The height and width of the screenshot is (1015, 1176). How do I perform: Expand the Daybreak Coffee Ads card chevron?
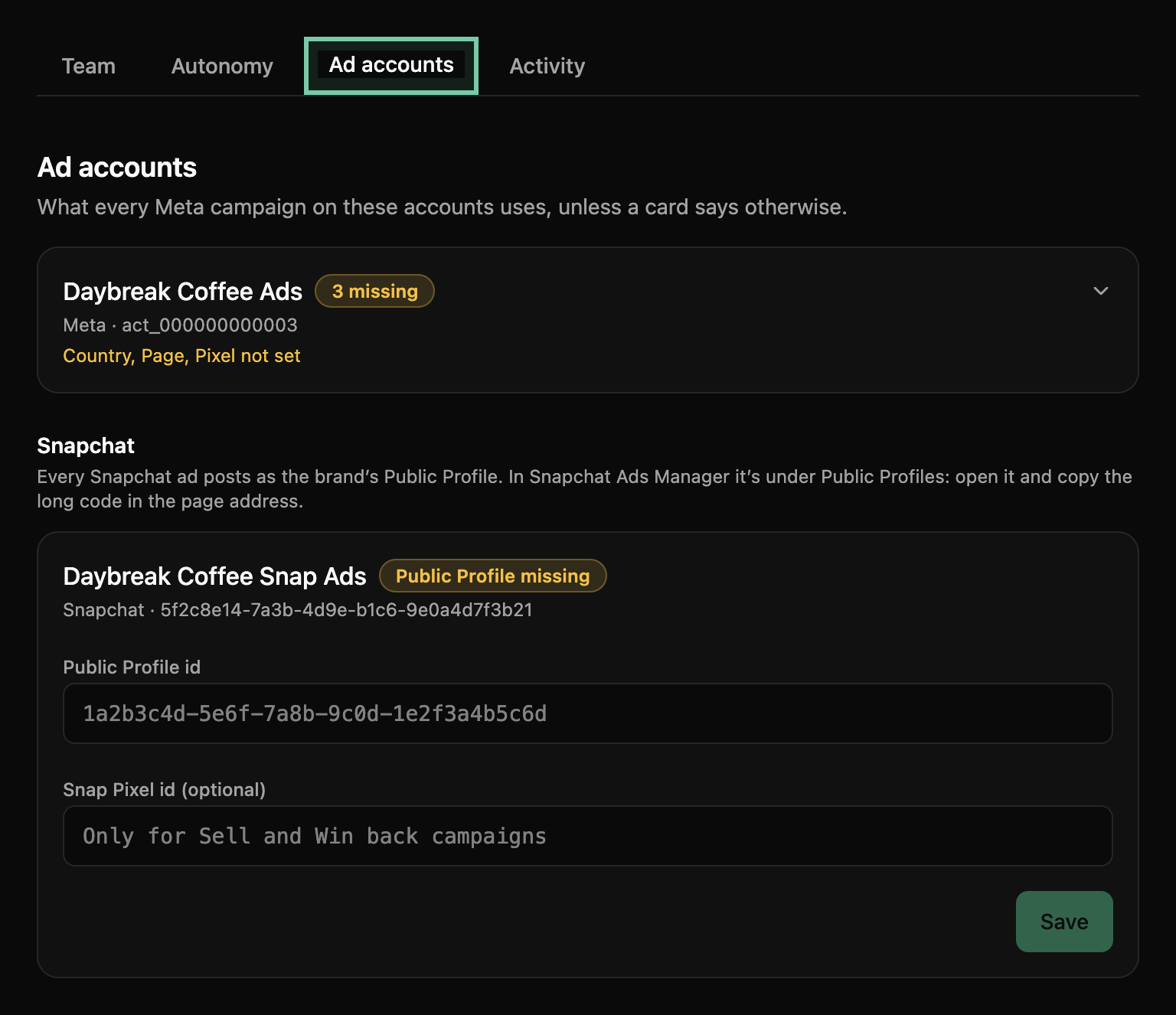pyautogui.click(x=1101, y=291)
